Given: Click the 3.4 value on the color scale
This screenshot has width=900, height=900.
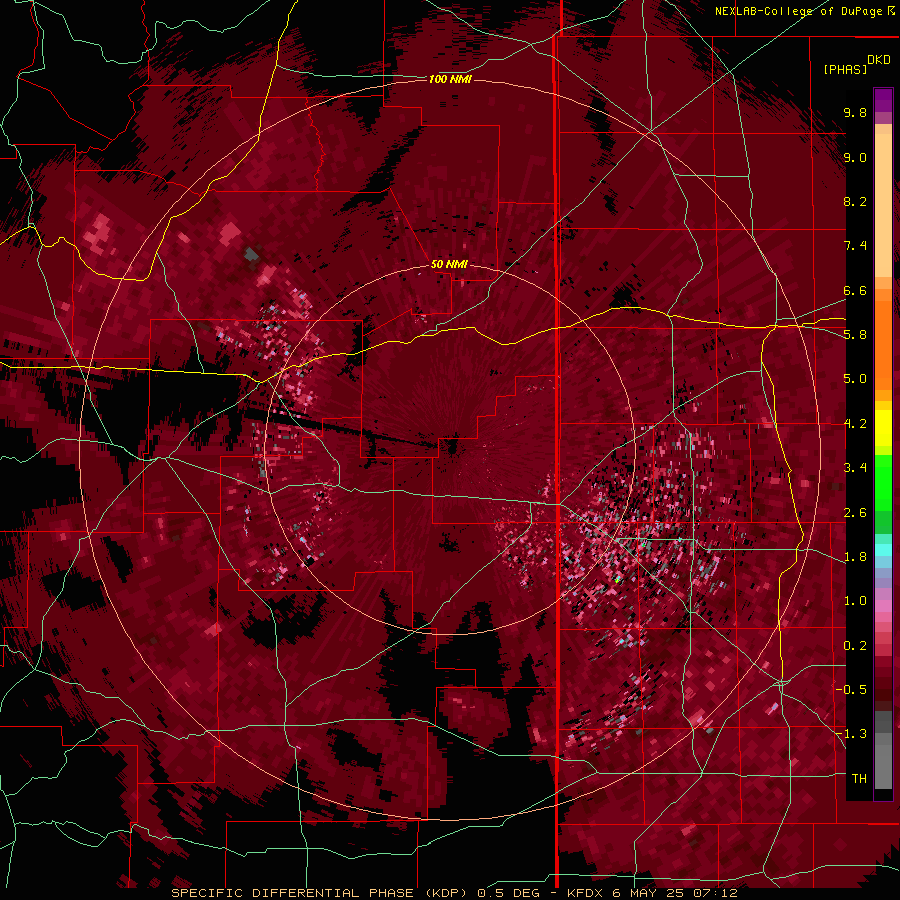Looking at the screenshot, I should pos(855,468).
